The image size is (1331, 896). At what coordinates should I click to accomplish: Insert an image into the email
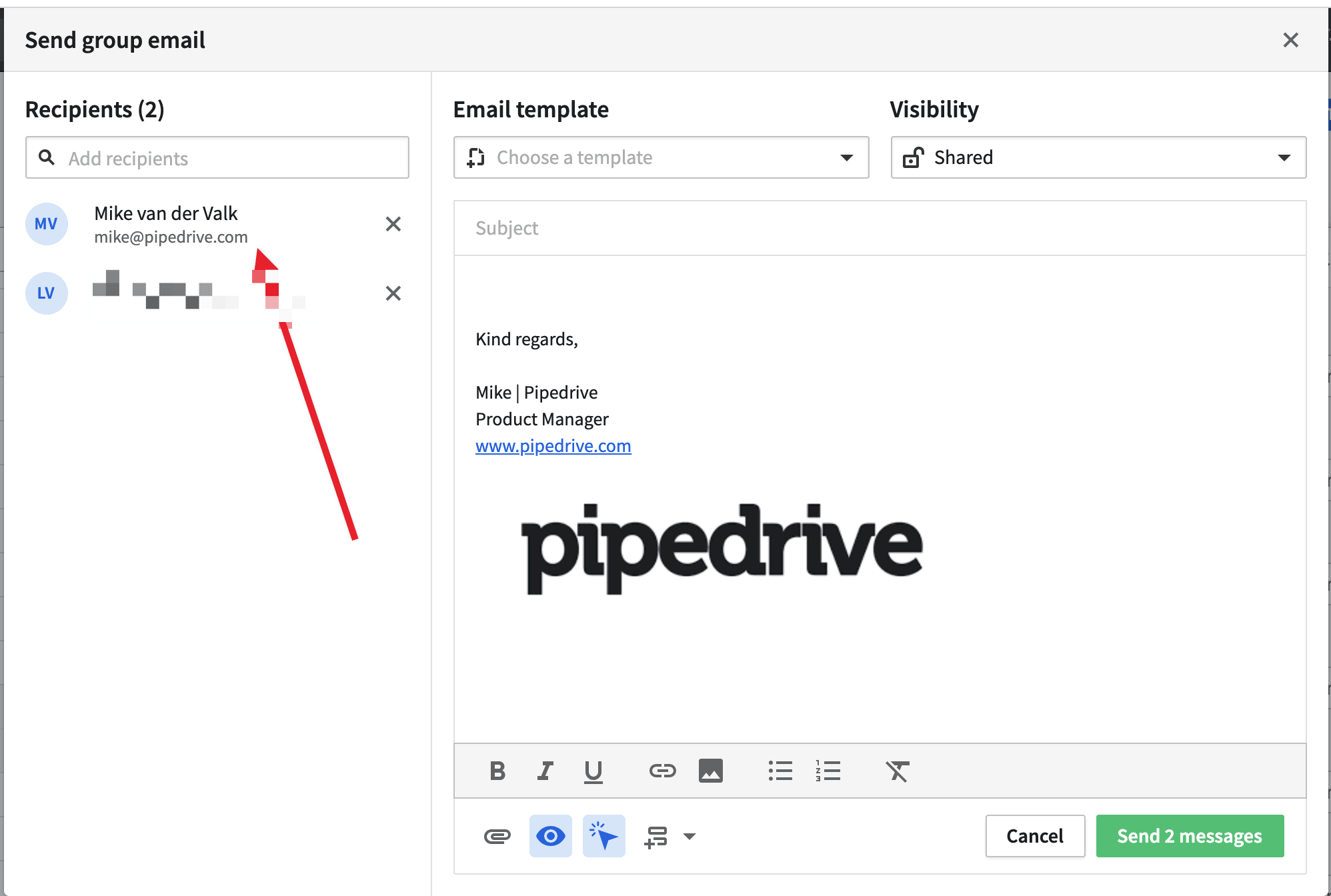click(x=710, y=771)
